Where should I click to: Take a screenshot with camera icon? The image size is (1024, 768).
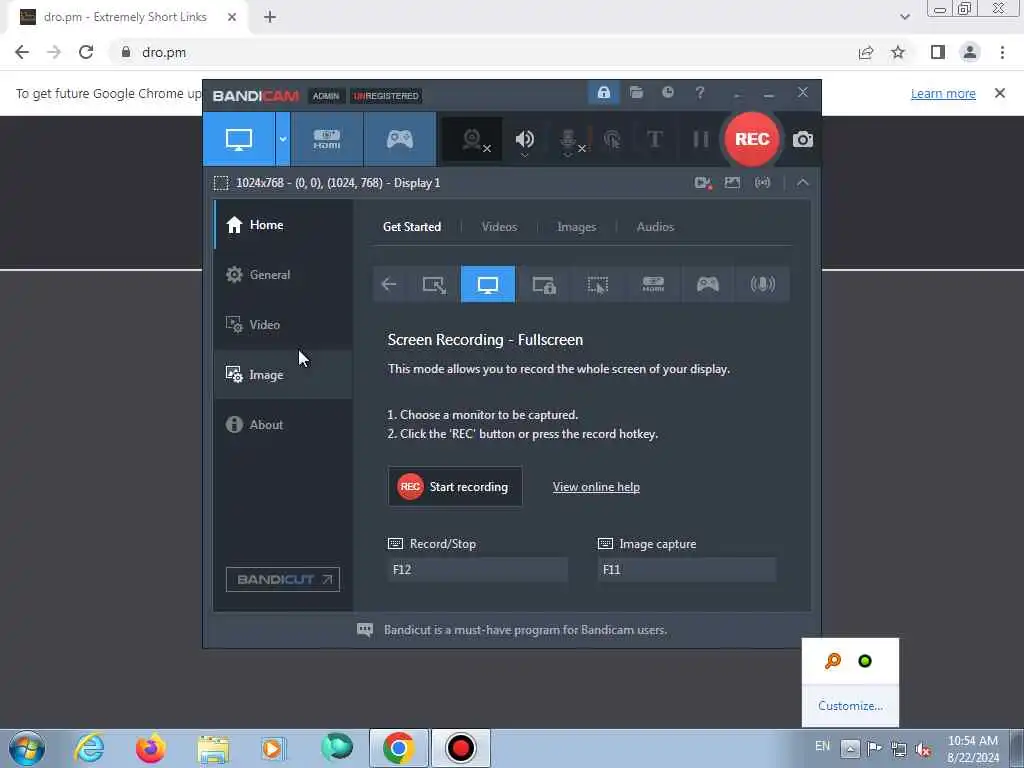coord(803,139)
